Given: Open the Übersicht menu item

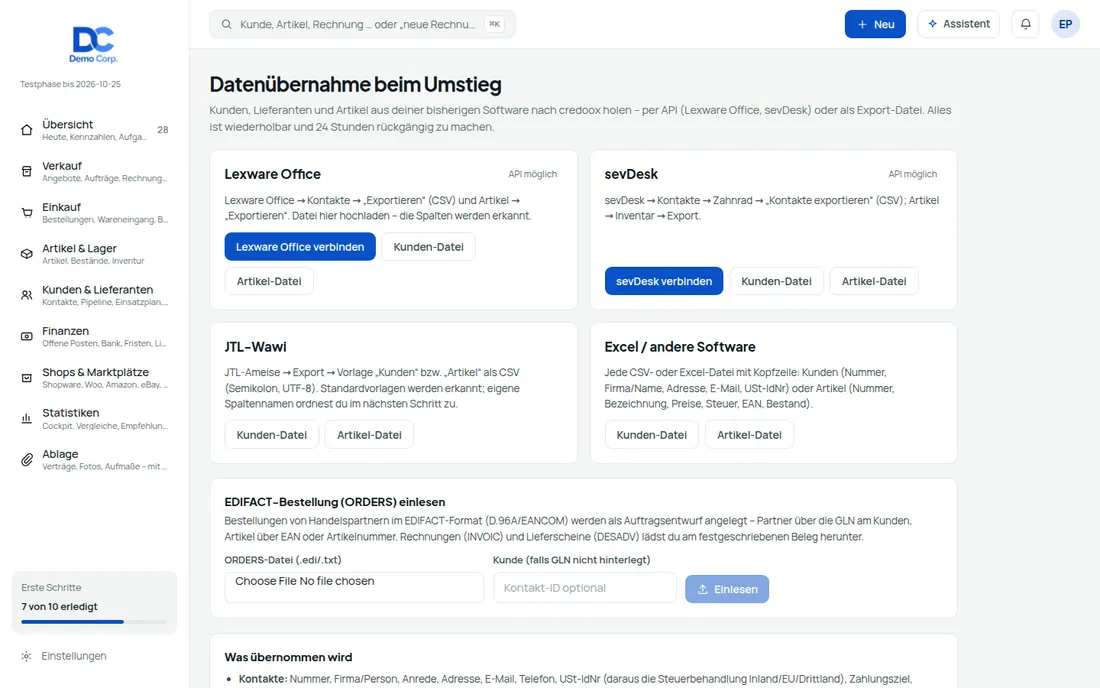Looking at the screenshot, I should tap(95, 130).
